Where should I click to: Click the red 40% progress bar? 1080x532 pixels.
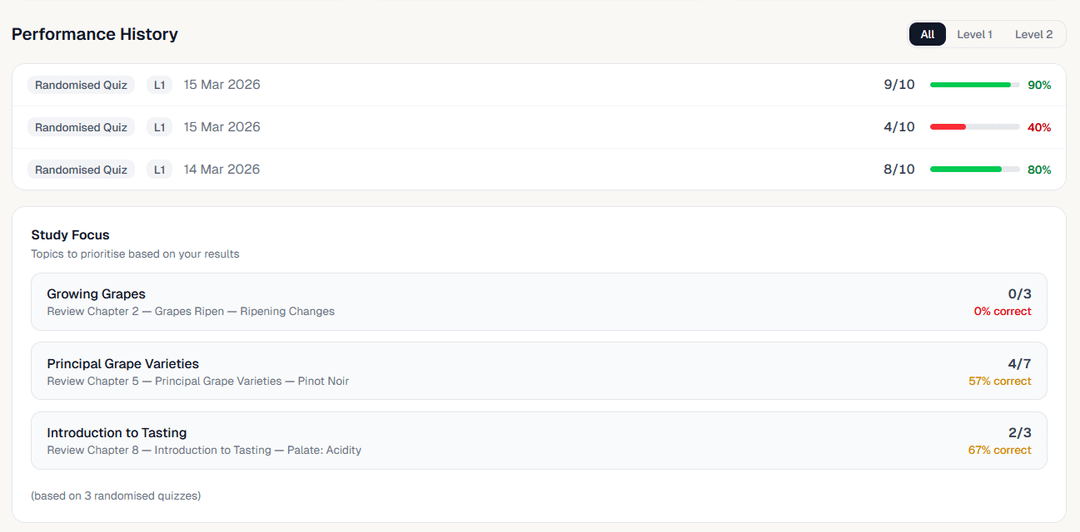point(974,127)
